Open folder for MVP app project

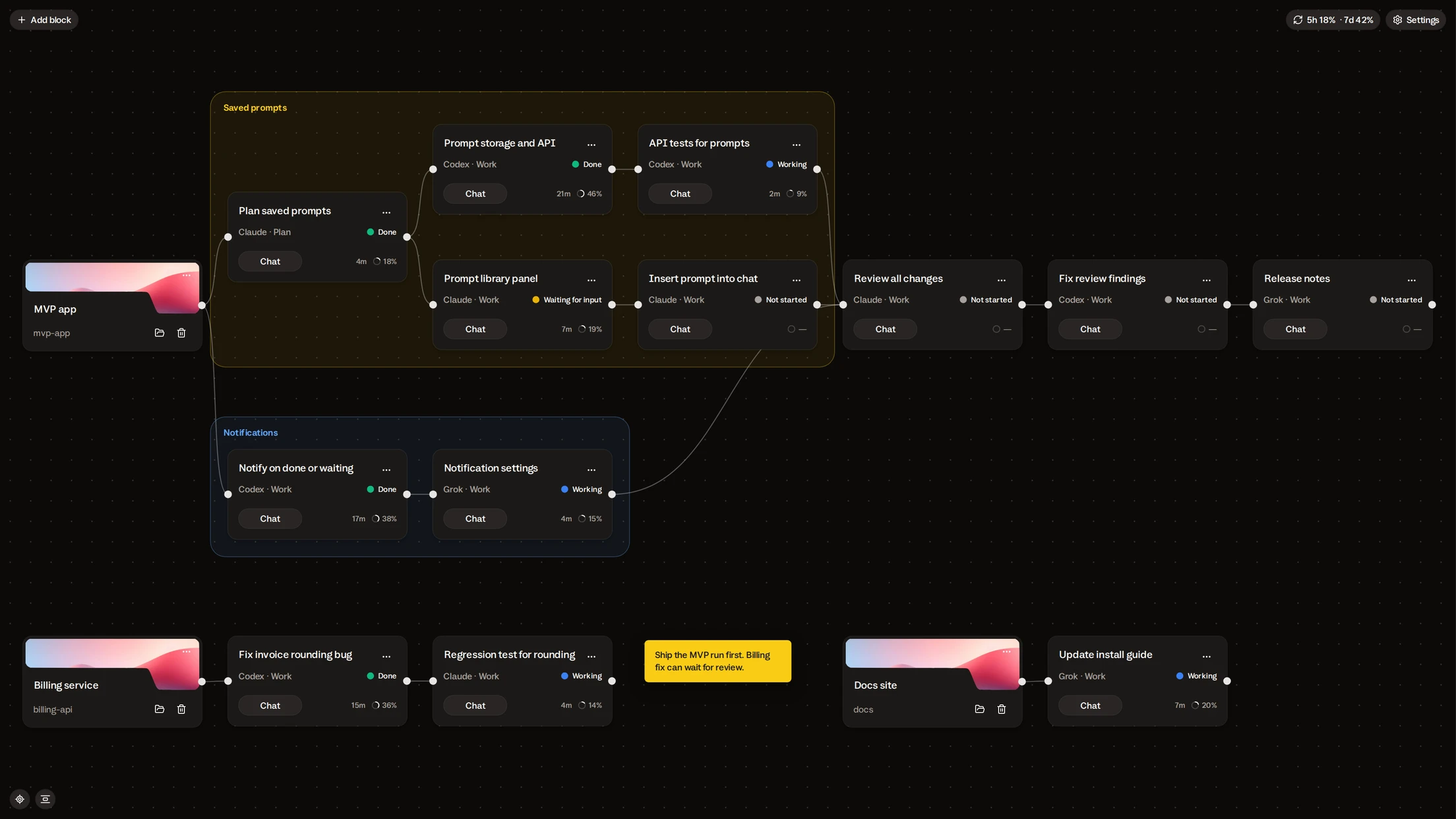coord(160,333)
